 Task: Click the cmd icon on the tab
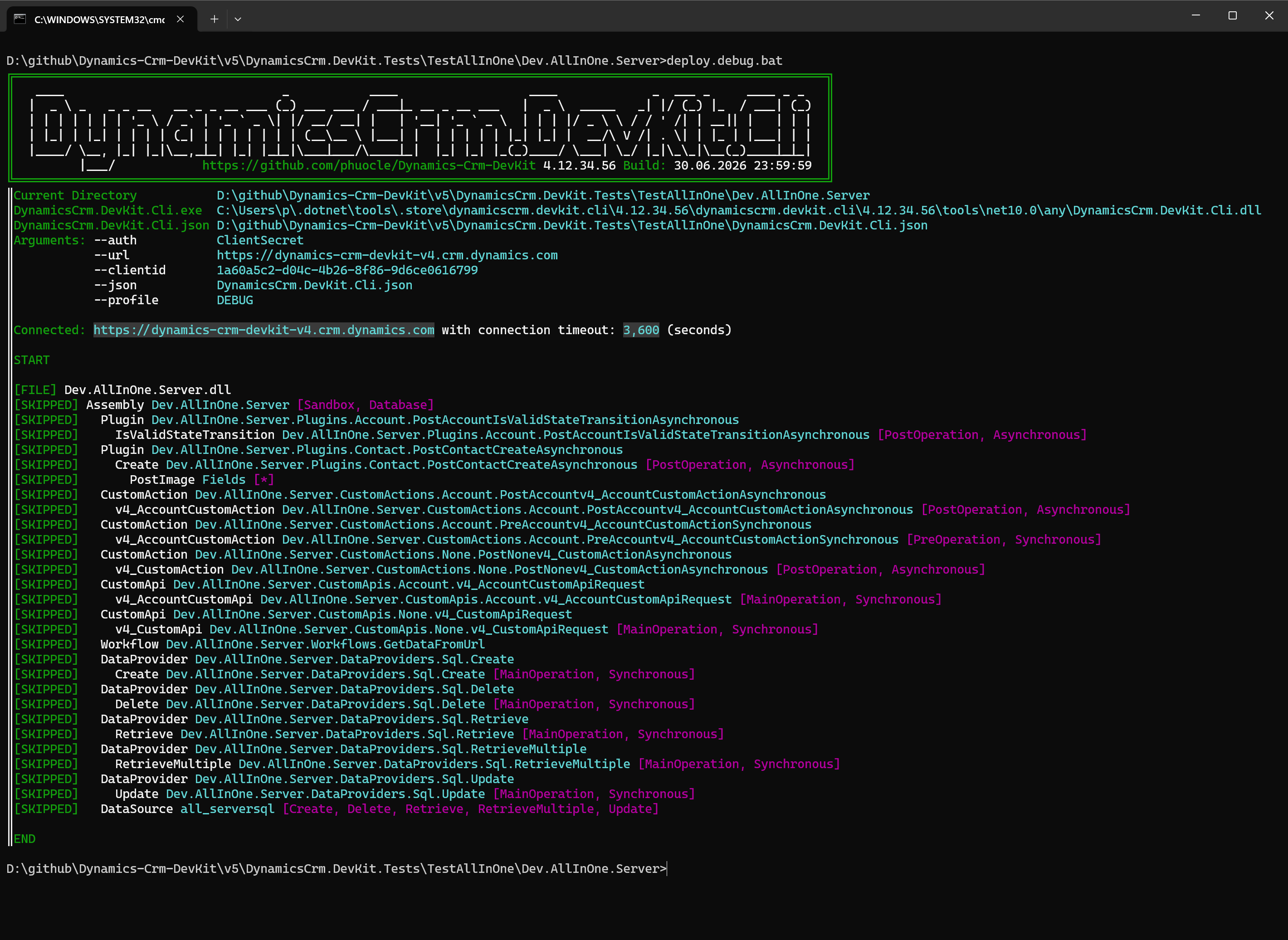tap(20, 19)
